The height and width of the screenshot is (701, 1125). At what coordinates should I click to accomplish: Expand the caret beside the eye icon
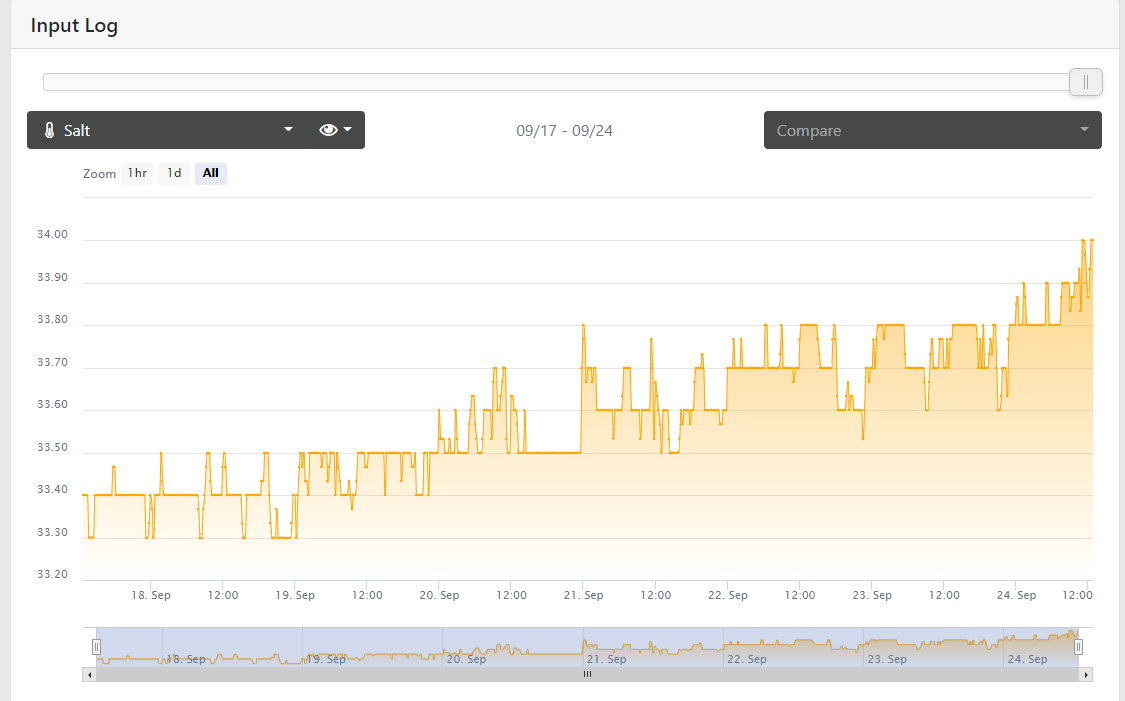tap(348, 130)
